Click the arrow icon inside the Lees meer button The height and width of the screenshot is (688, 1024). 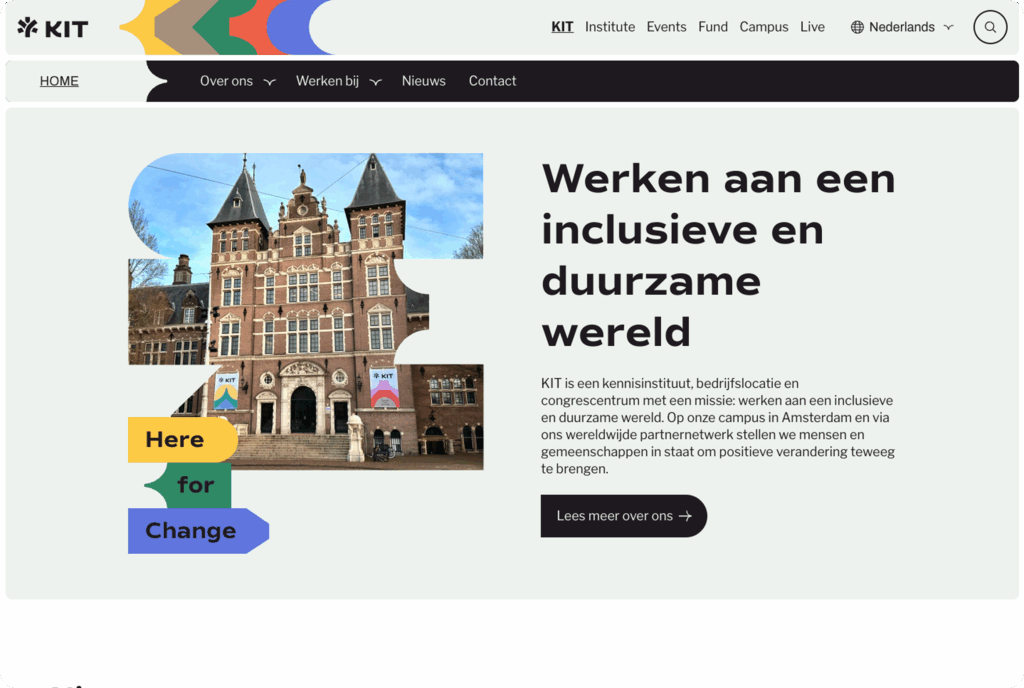[x=684, y=516]
